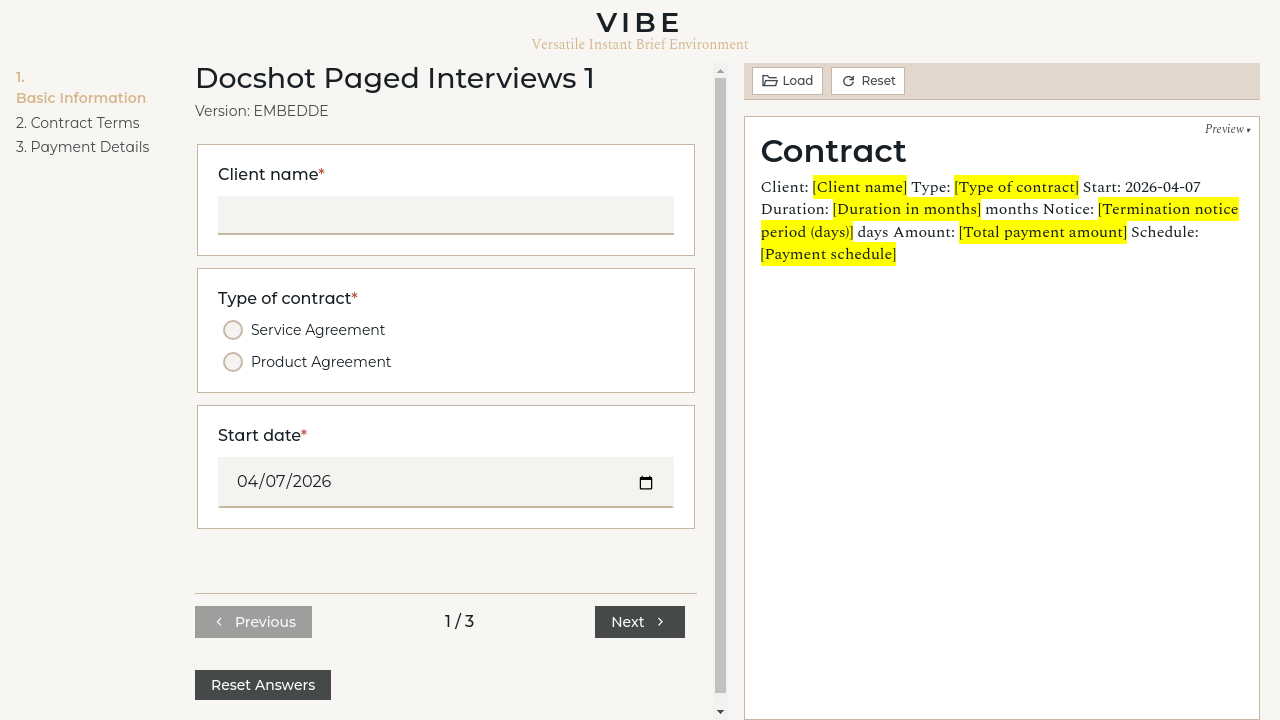This screenshot has height=720, width=1280.
Task: Click the highlighted Client name placeholder in the contract
Action: click(860, 187)
